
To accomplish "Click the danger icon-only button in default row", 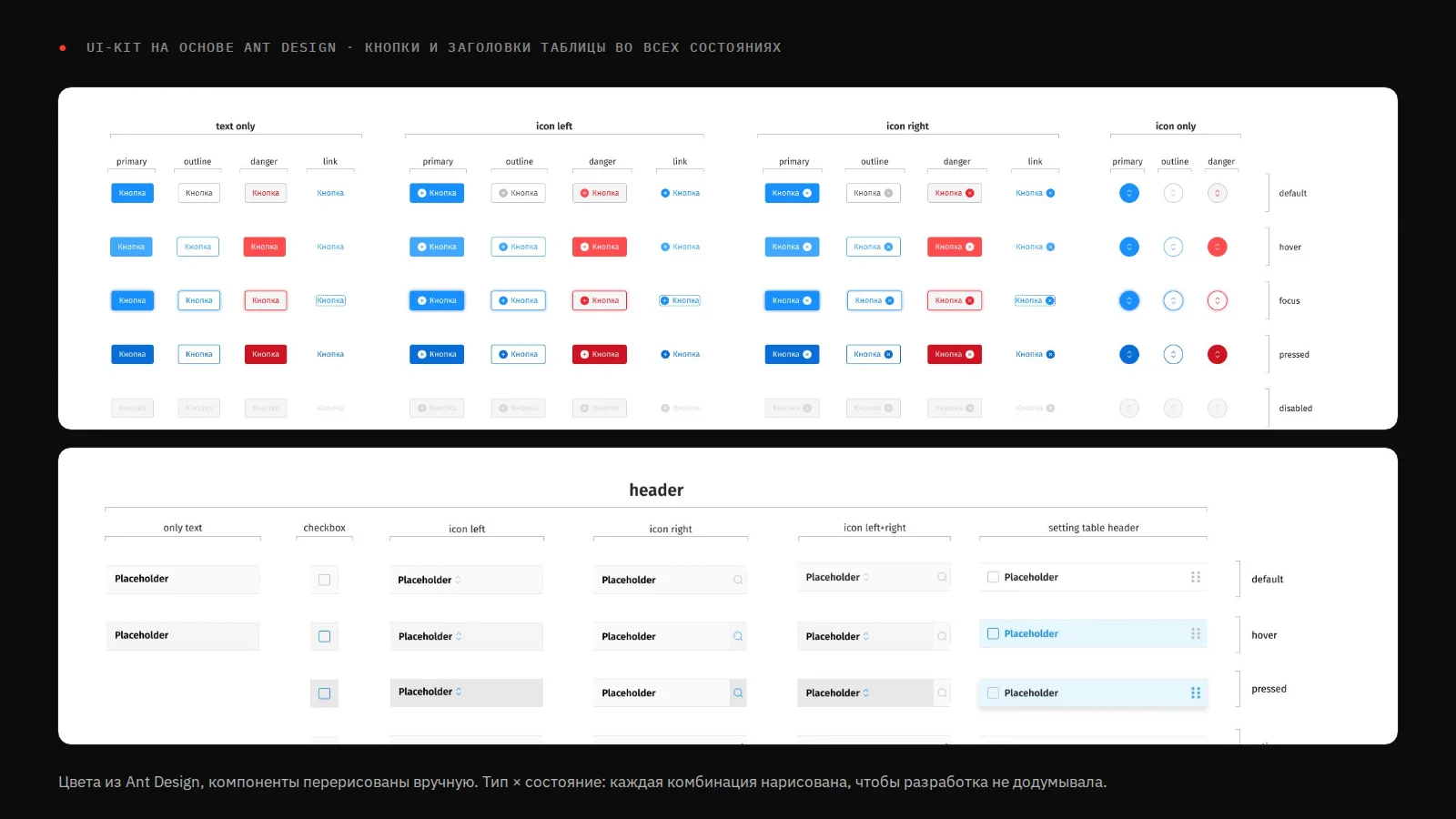I will (1218, 193).
